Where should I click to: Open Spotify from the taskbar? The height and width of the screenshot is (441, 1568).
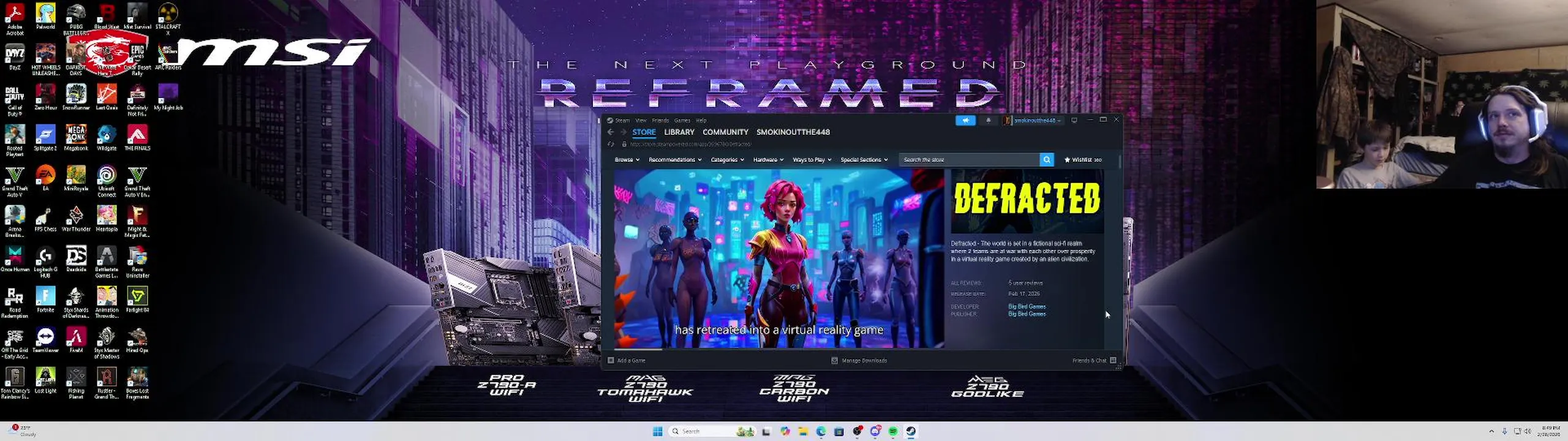(x=893, y=431)
